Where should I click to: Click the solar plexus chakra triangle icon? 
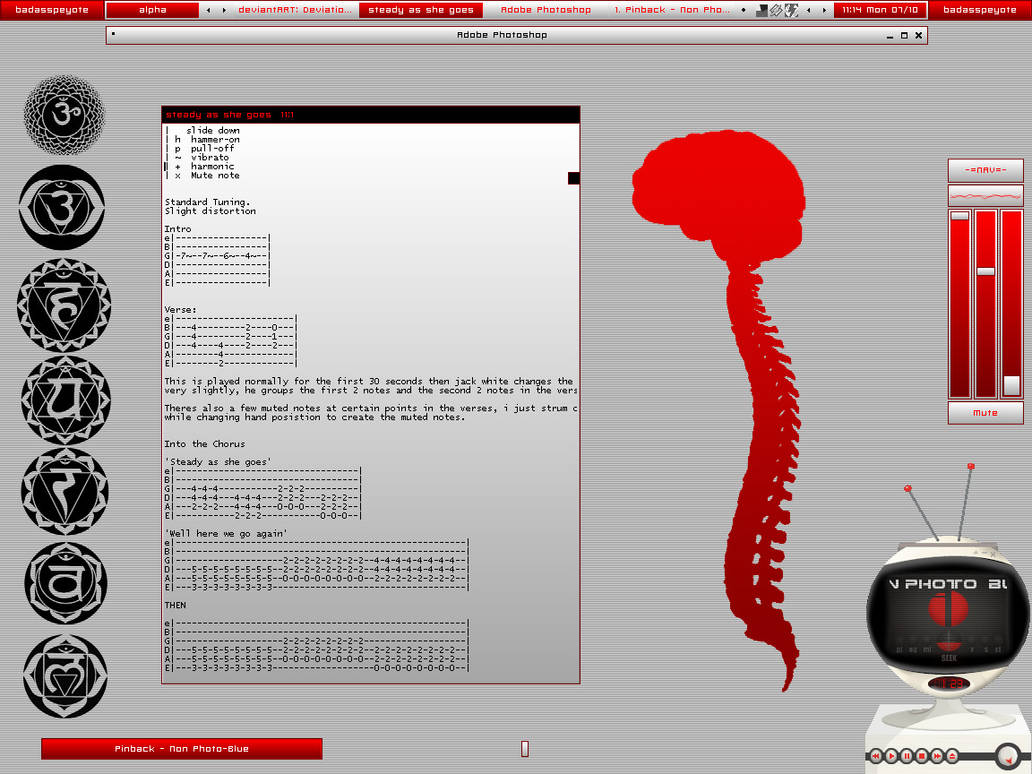(x=64, y=491)
